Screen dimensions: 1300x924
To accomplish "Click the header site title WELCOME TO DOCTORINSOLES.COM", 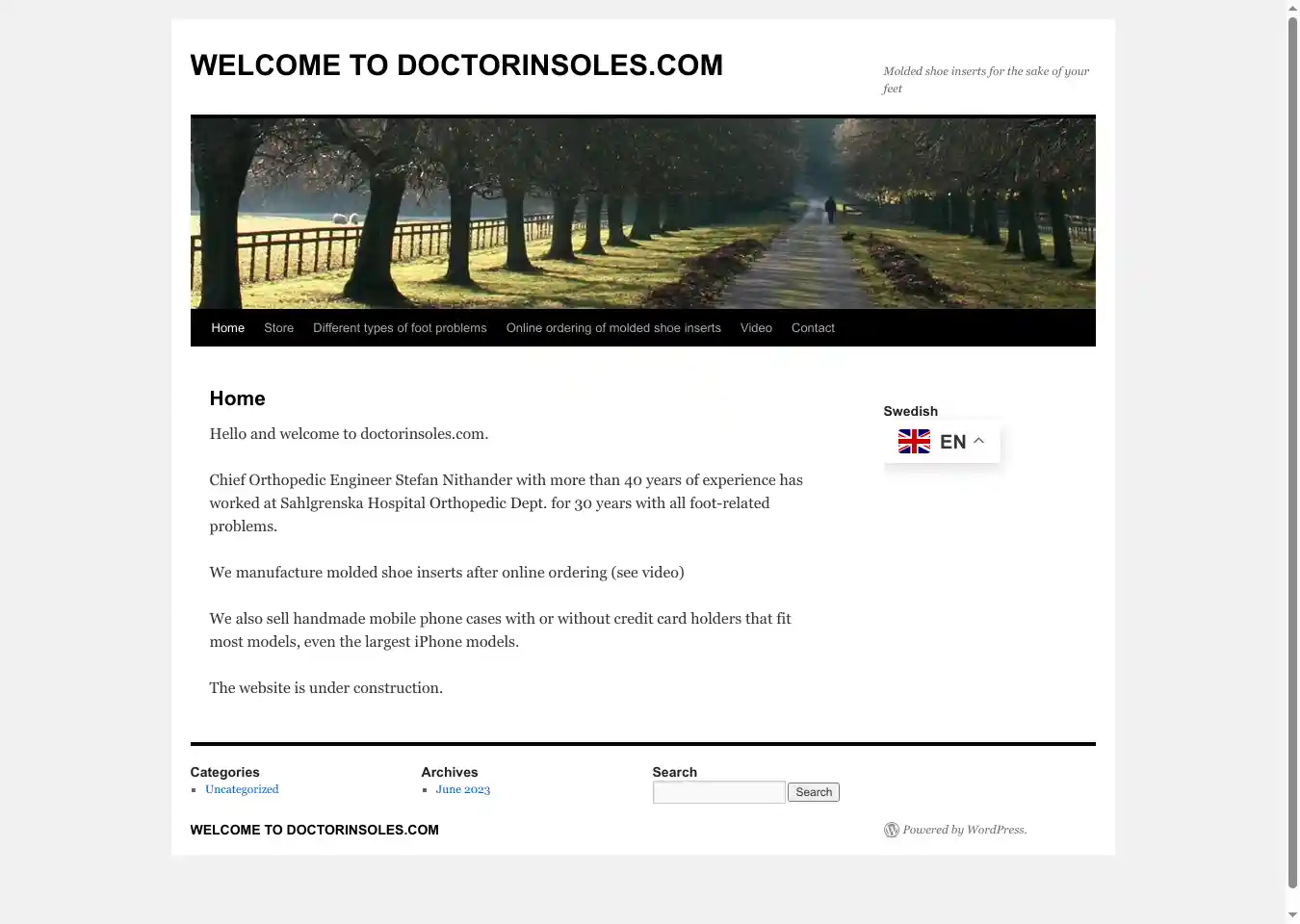I will (x=456, y=65).
